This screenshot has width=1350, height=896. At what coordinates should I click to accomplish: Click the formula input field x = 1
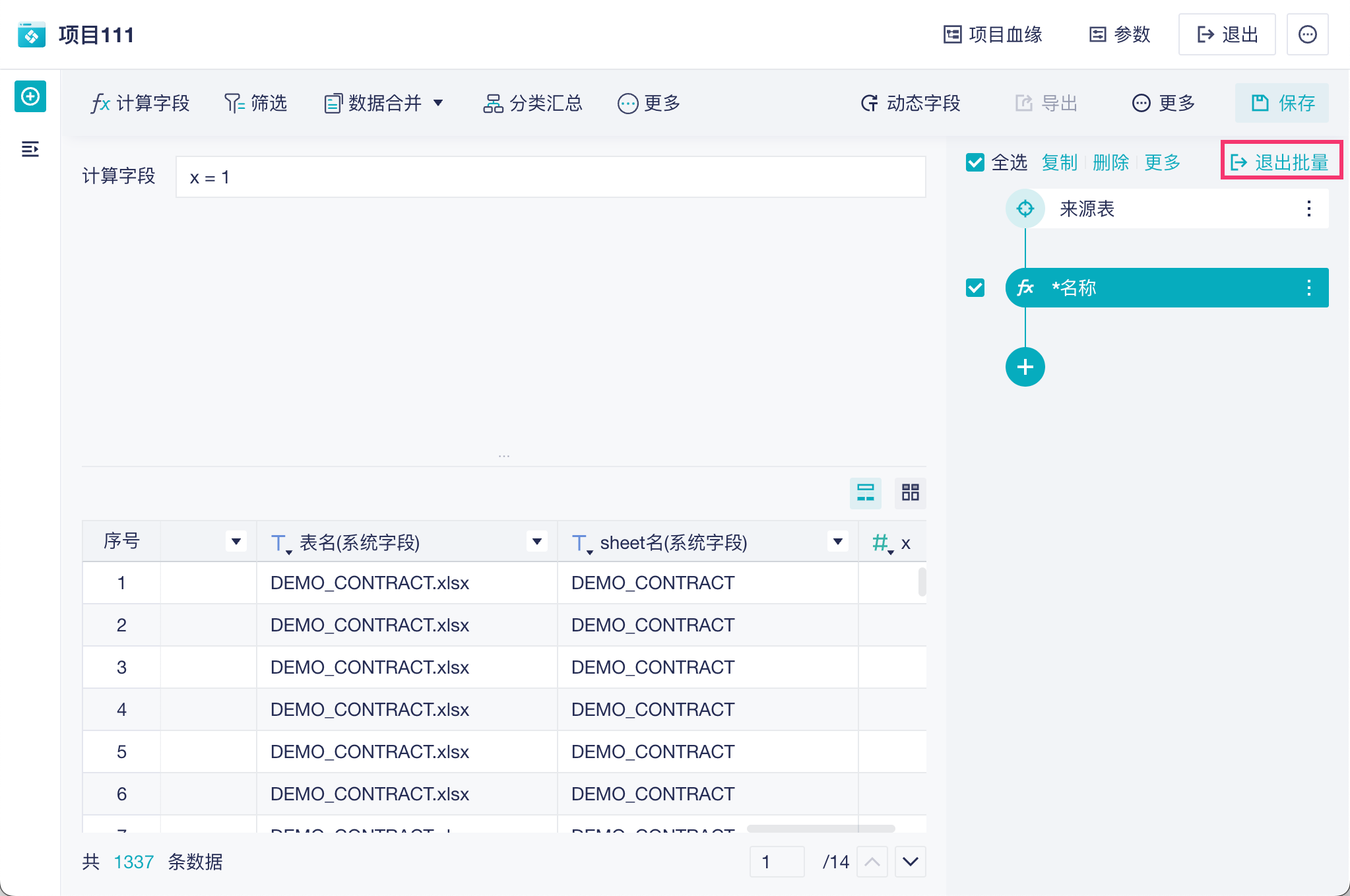coord(550,177)
